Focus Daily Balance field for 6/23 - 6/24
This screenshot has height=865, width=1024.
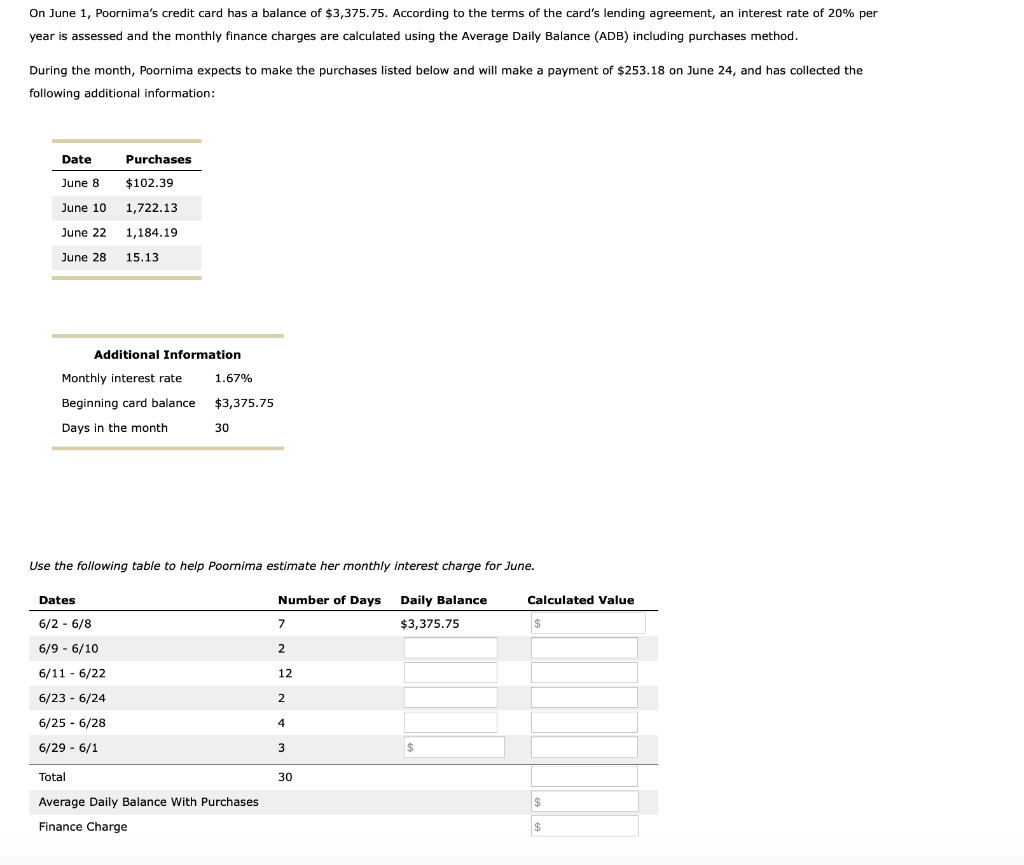pyautogui.click(x=451, y=697)
